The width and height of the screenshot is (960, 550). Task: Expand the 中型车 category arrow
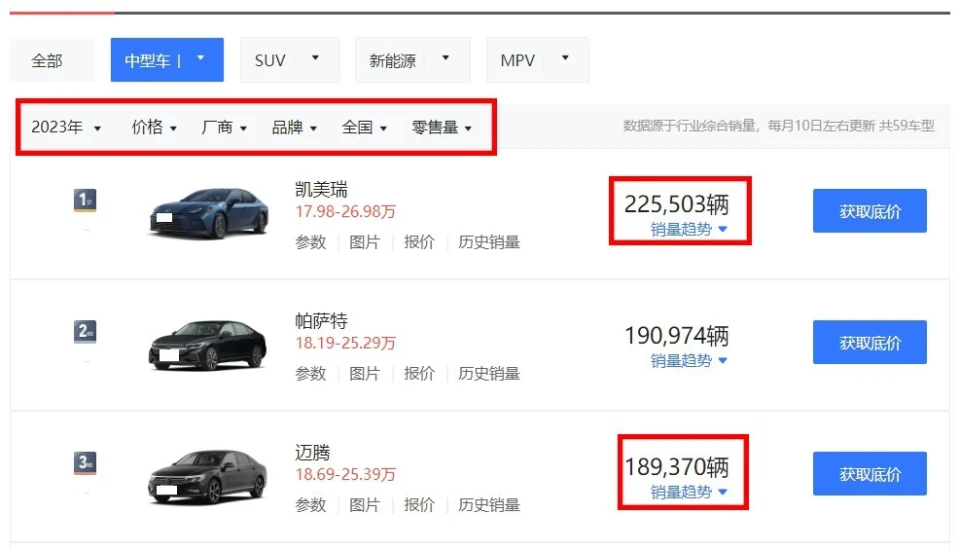[x=200, y=59]
